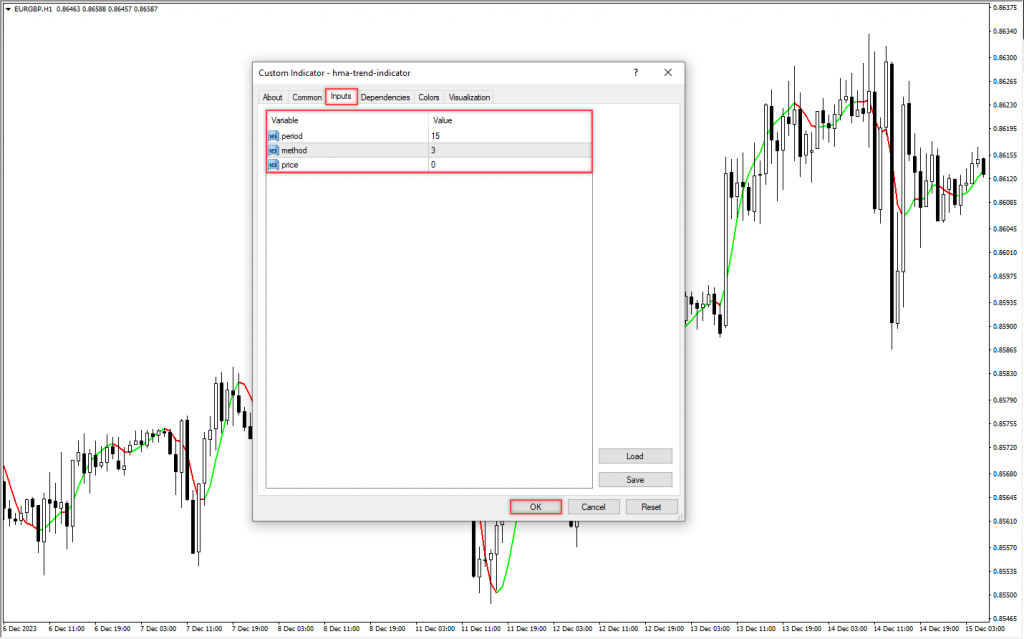Click the Save button

(635, 480)
